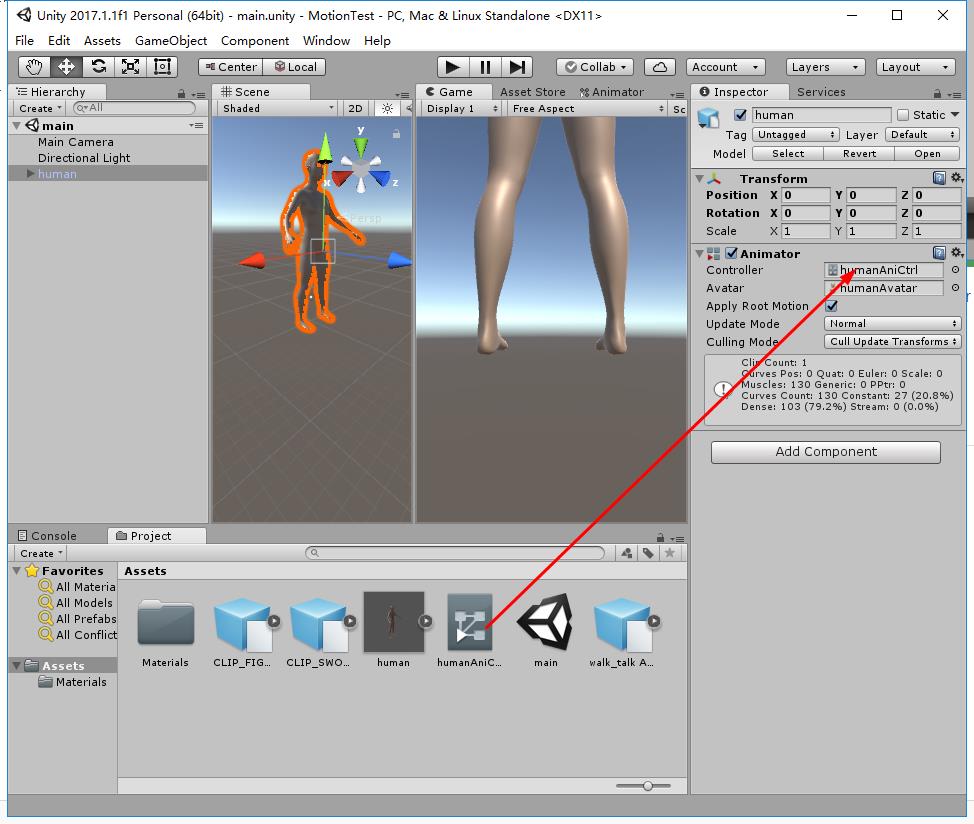Open Animator component help icon
Screen dimensions: 974x824
click(939, 253)
